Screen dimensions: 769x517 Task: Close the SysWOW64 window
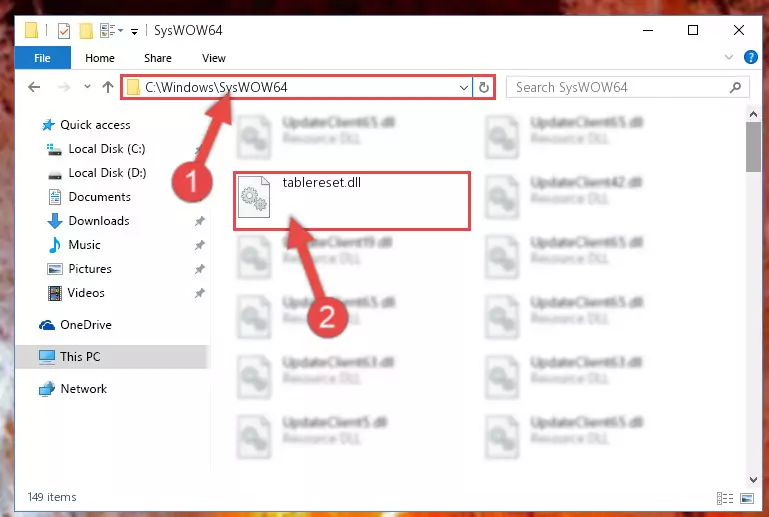click(739, 30)
